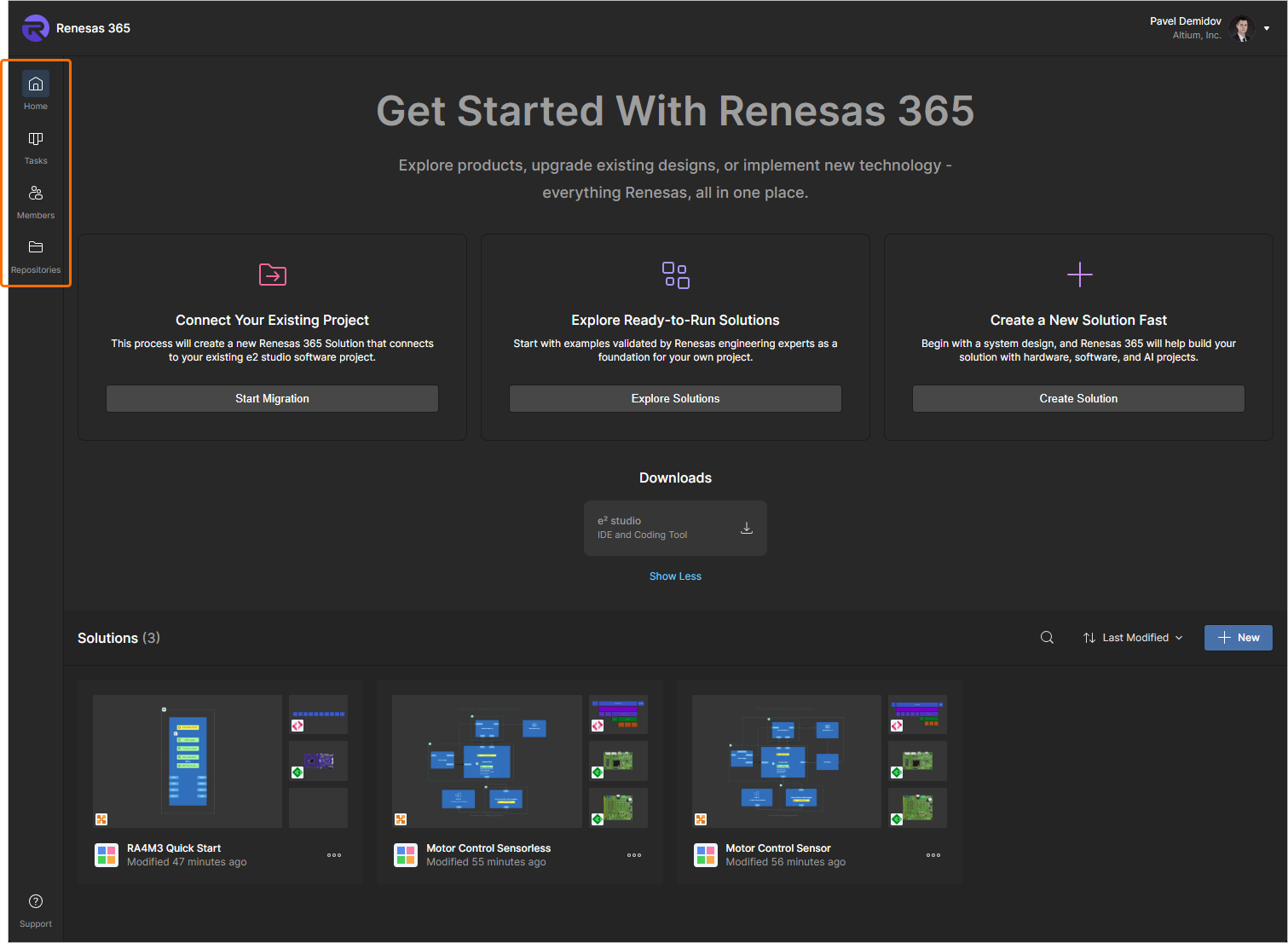Search solutions with the magnifier icon
The width and height of the screenshot is (1288, 943).
(x=1047, y=638)
